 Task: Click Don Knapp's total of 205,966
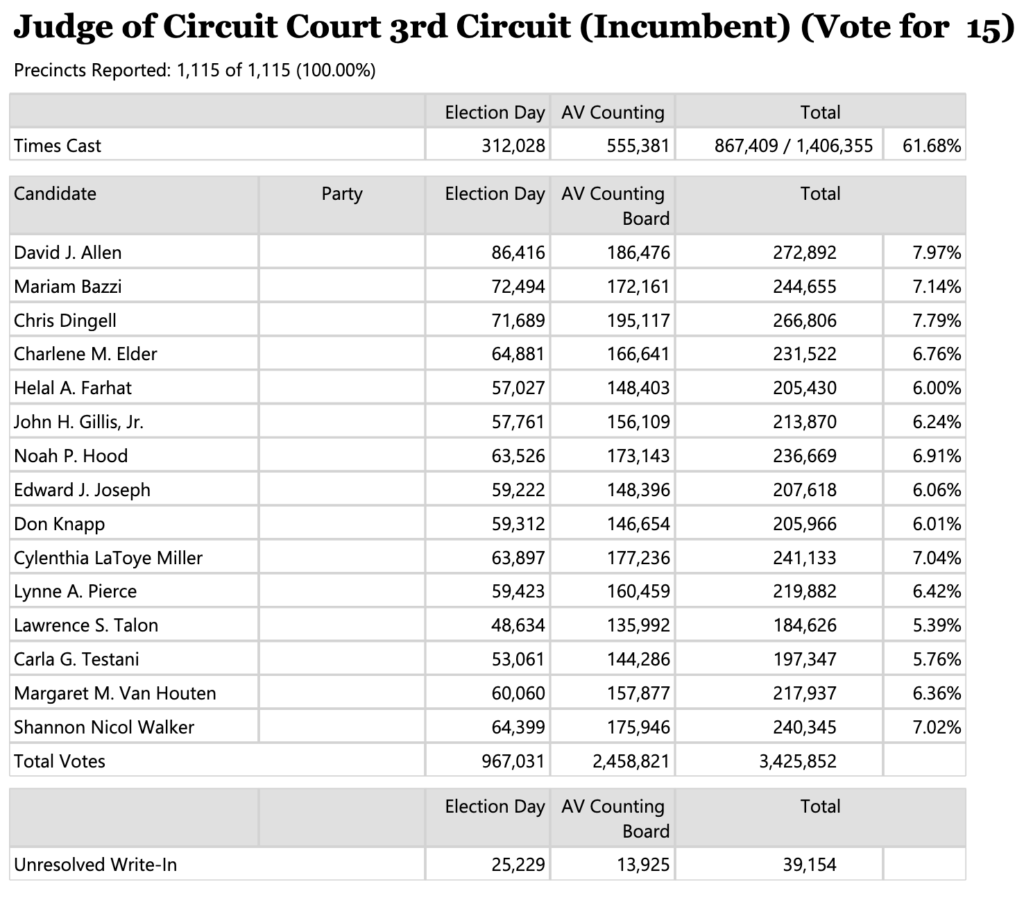tap(803, 524)
